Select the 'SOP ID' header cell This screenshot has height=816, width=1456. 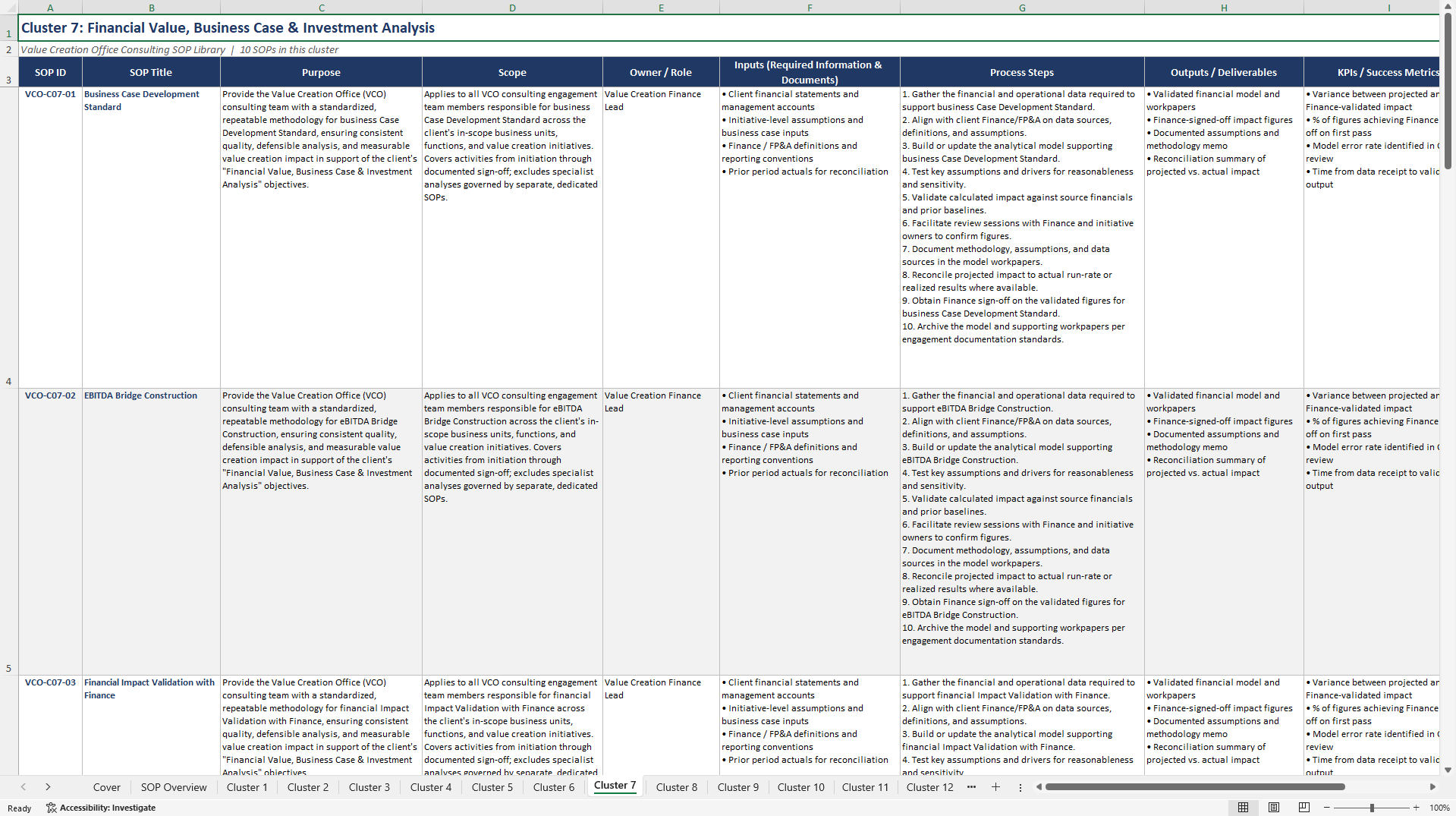[x=50, y=72]
